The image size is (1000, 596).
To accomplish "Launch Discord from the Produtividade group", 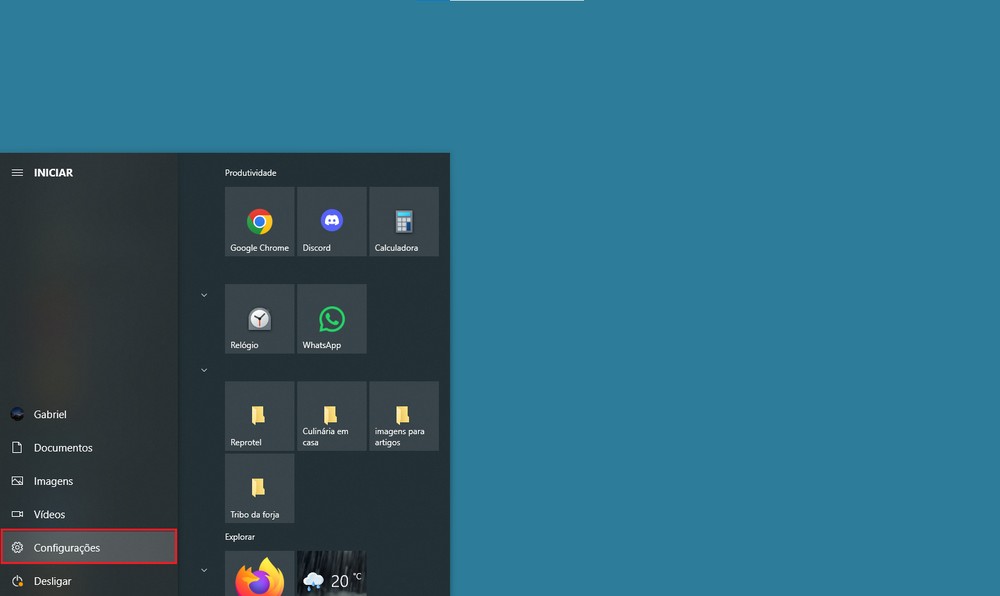I will point(331,221).
